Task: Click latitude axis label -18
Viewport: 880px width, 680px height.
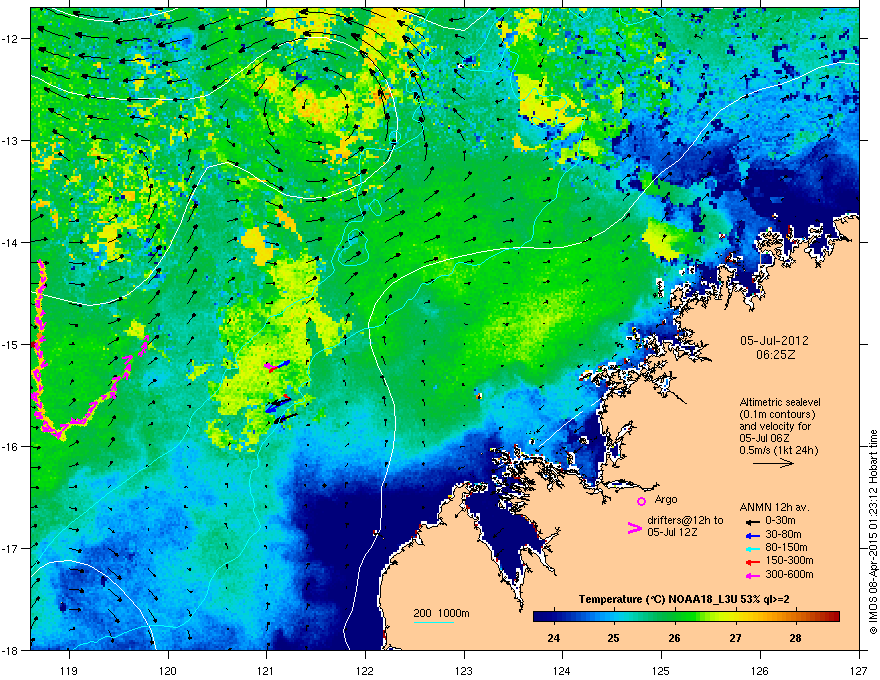Action: click(11, 650)
